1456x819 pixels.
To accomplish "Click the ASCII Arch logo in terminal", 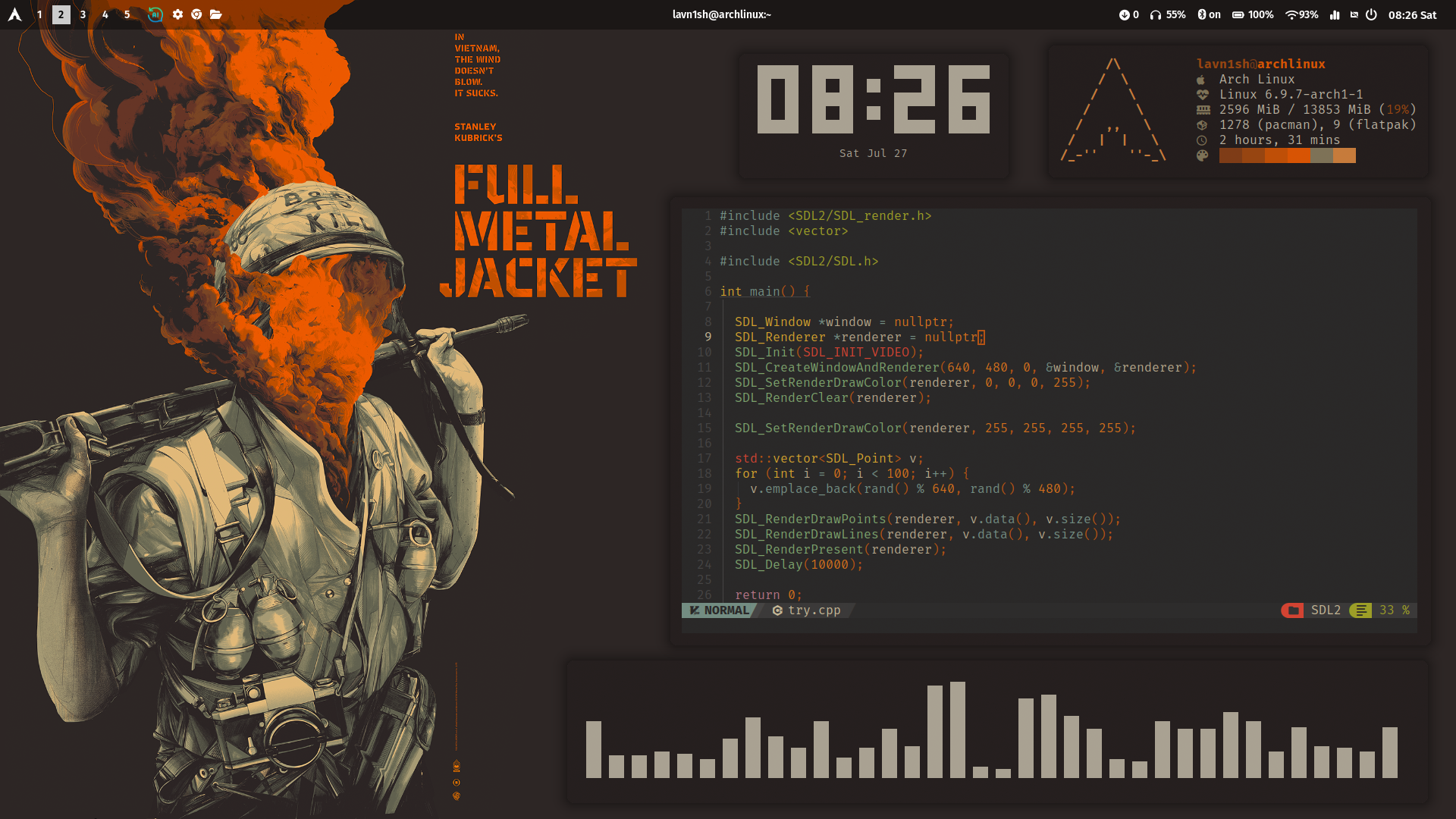I will 1113,110.
